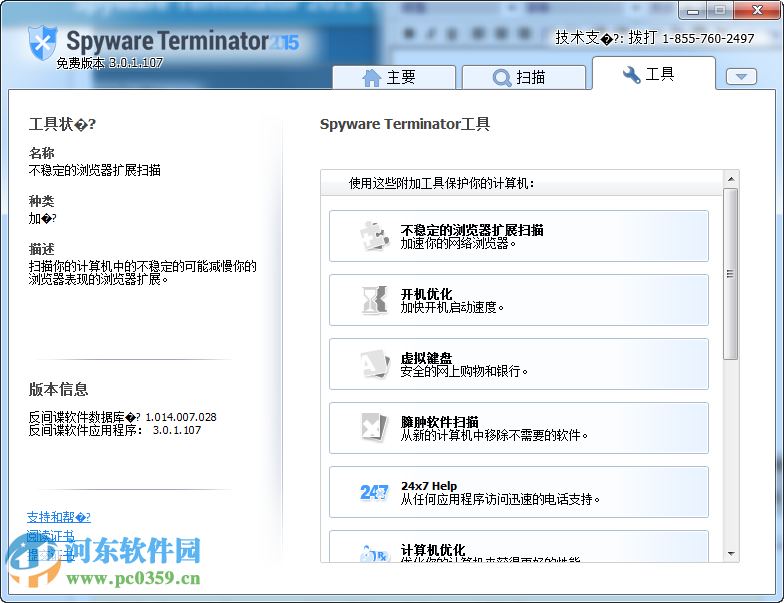
Task: Click the tools list scroll down arrow
Action: click(731, 554)
